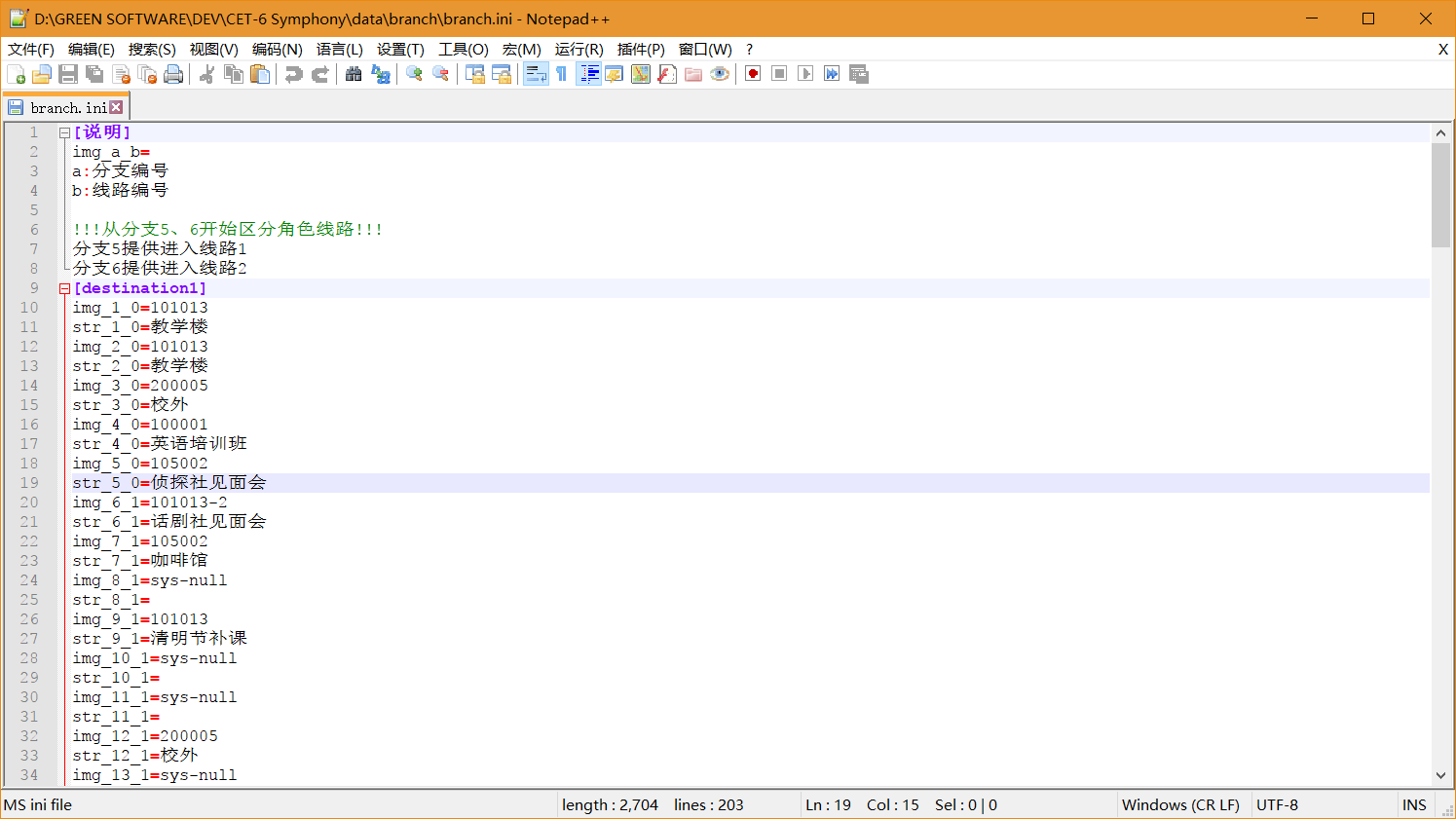The height and width of the screenshot is (819, 1456).
Task: Click the vertical scrollbar down arrow
Action: tap(1440, 776)
